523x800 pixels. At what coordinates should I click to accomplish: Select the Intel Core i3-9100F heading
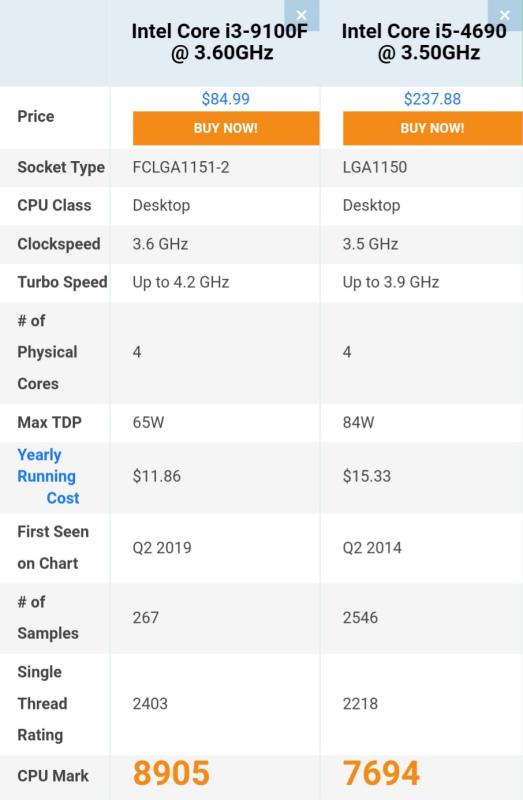(220, 42)
